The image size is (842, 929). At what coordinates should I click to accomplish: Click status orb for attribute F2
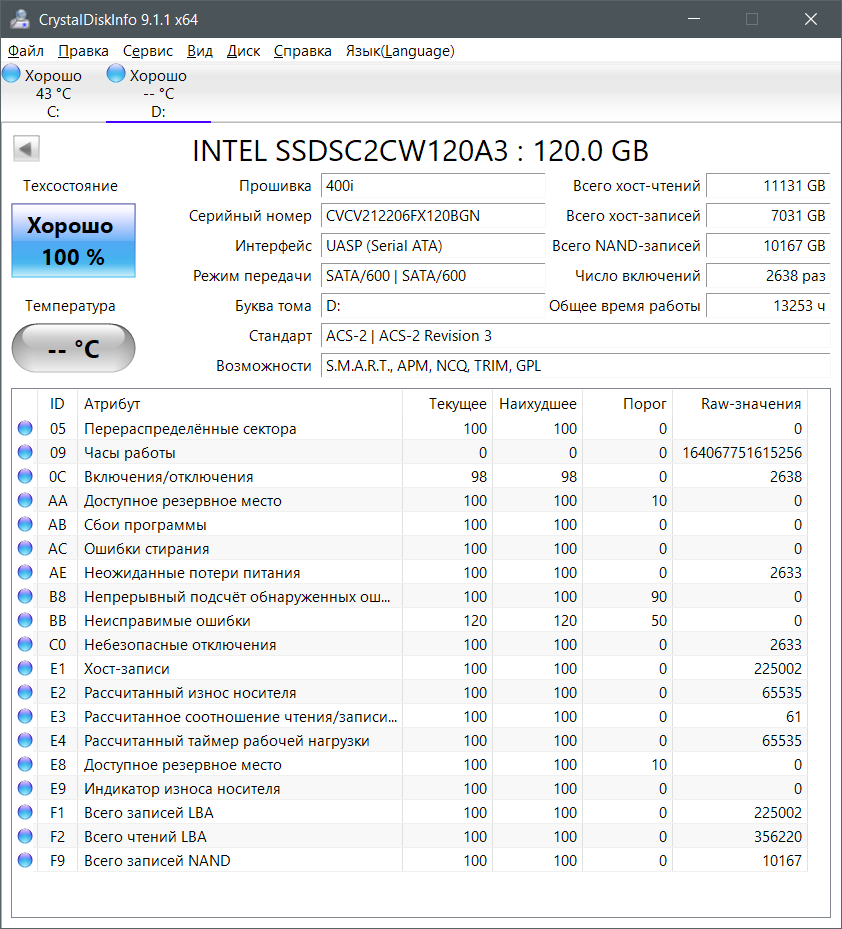click(25, 837)
